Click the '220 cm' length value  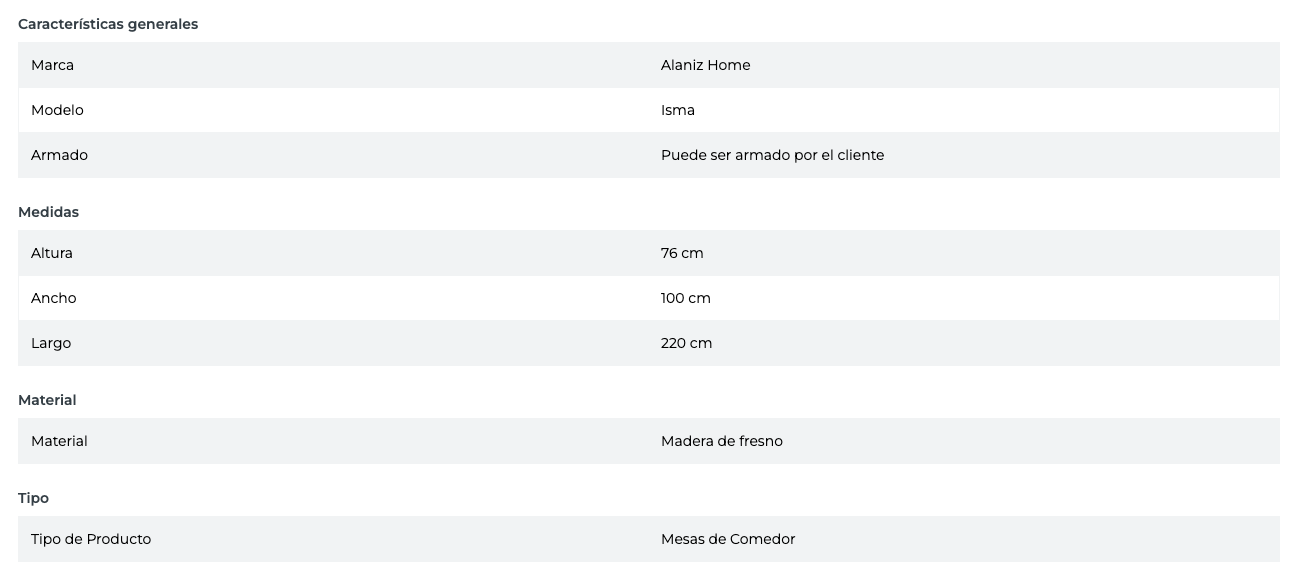pyautogui.click(x=686, y=343)
